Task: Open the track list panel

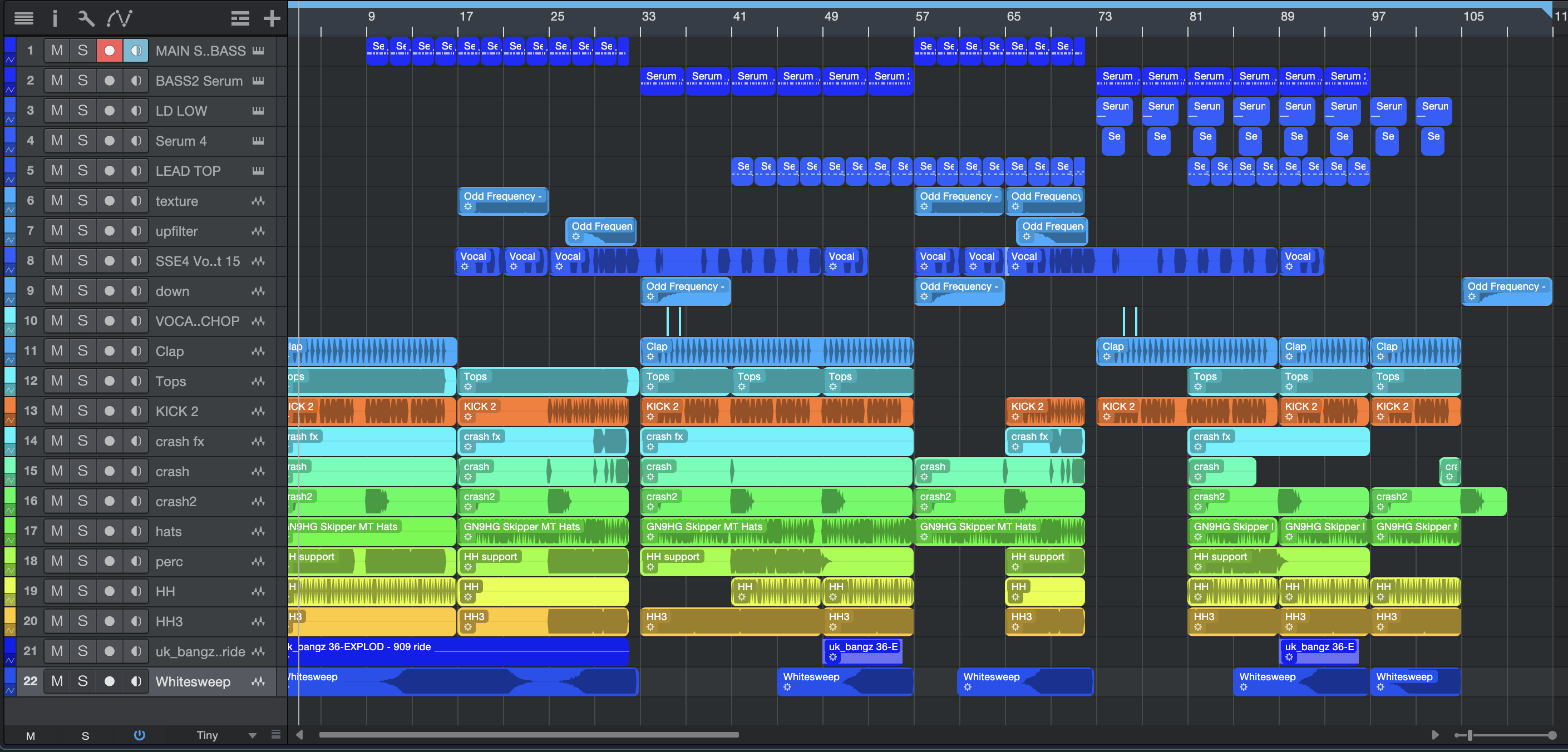Action: [24, 18]
